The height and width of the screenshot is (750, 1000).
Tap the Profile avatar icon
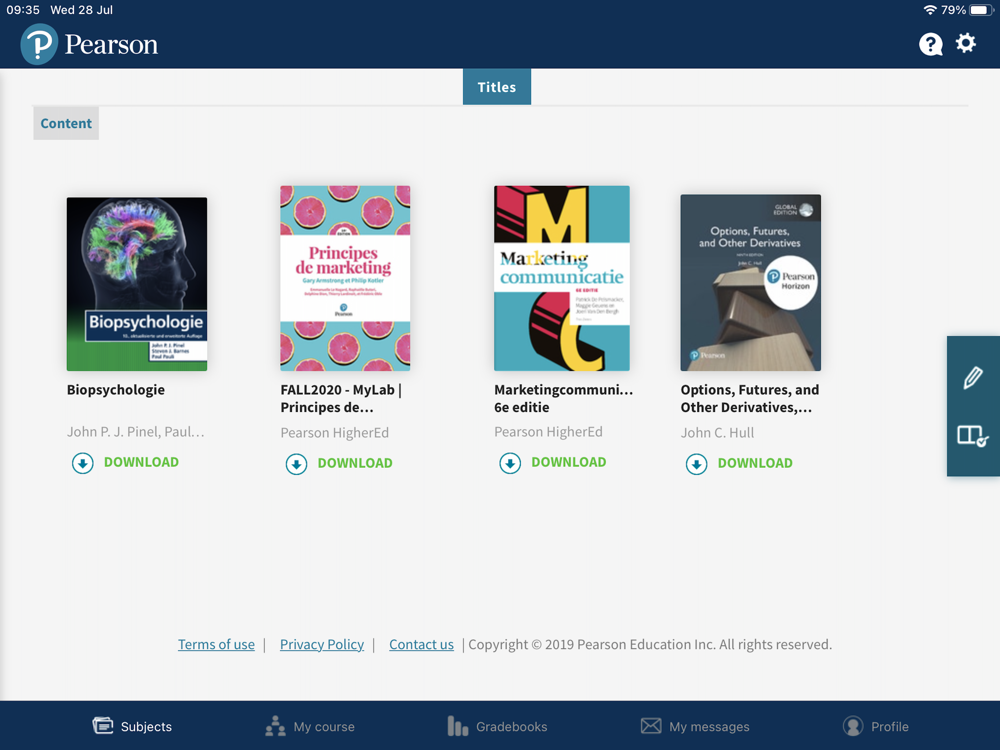pos(853,726)
